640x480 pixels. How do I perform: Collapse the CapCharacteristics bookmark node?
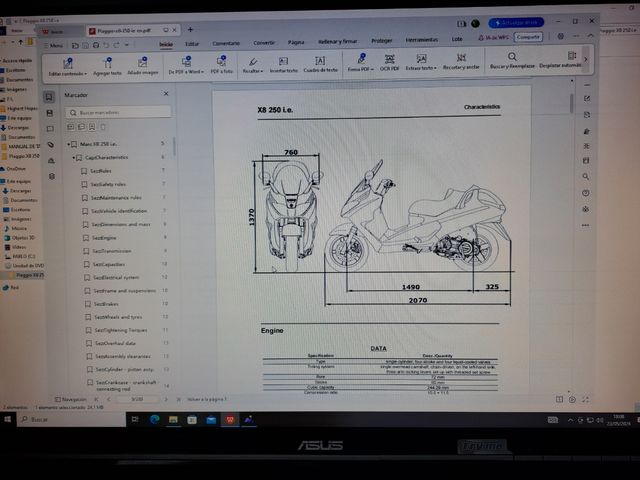pyautogui.click(x=78, y=158)
